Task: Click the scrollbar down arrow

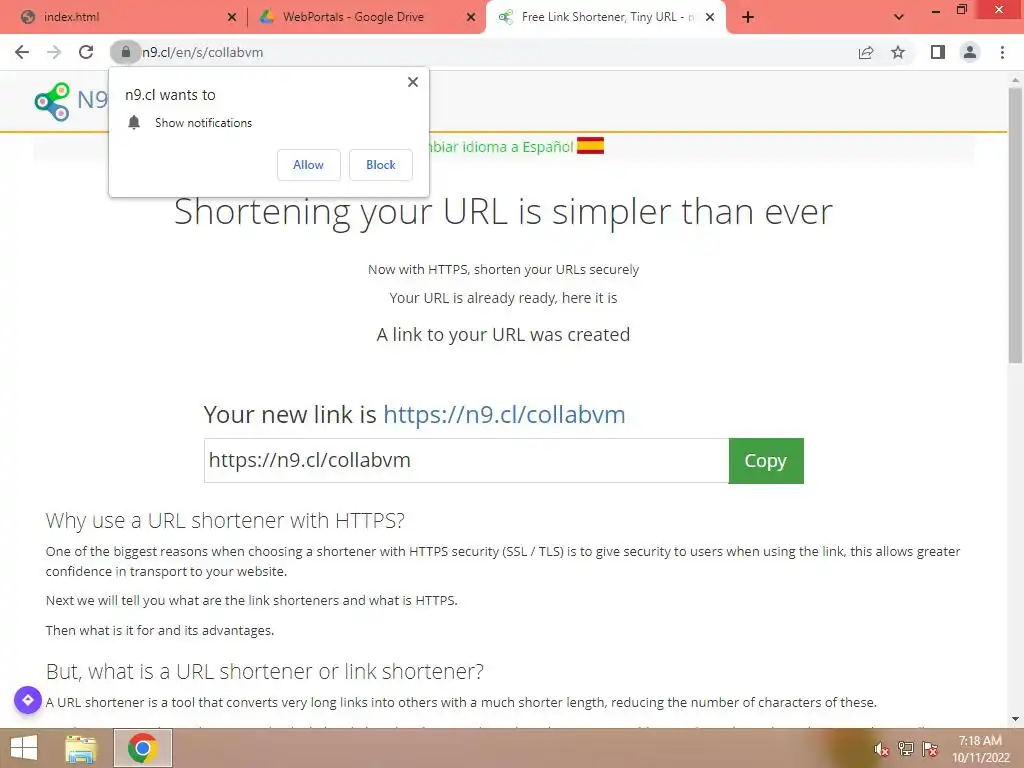Action: (x=1015, y=719)
